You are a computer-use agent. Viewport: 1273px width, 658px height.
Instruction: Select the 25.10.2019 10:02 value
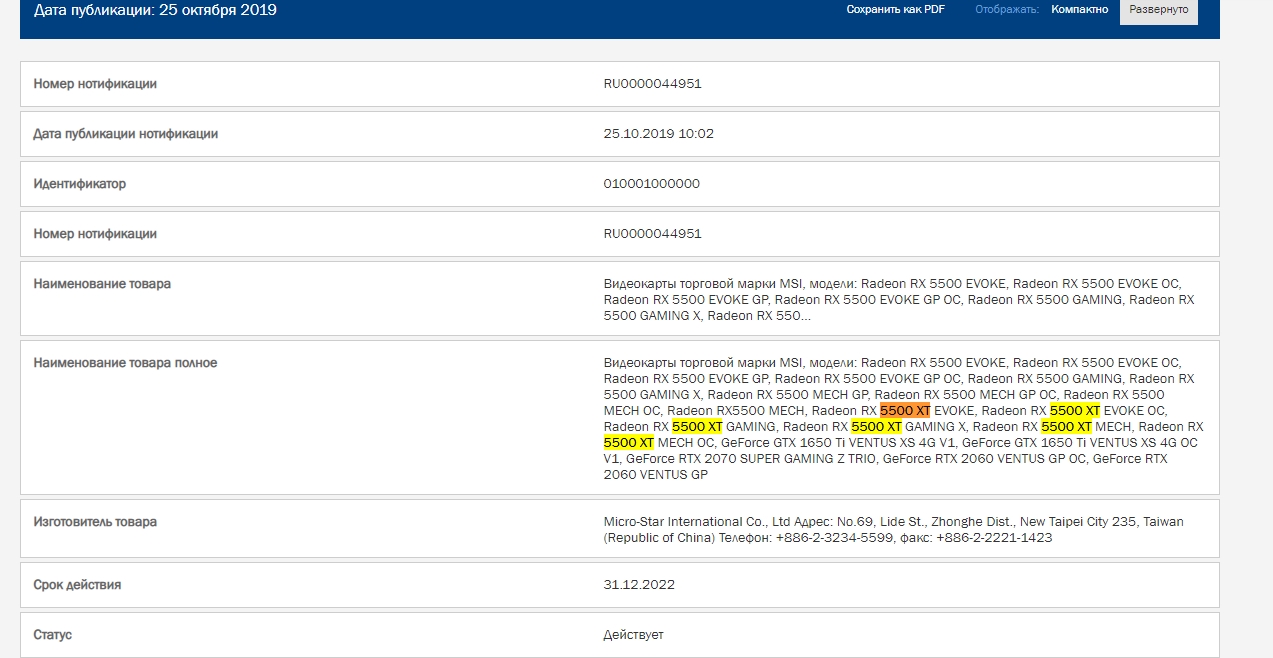[x=658, y=134]
